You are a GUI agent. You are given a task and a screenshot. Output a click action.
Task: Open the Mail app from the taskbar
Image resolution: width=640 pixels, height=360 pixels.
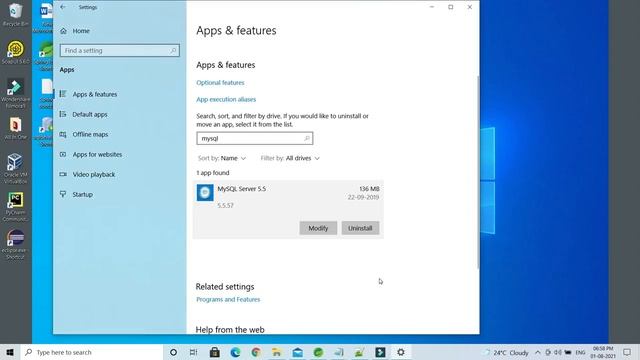pyautogui.click(x=298, y=352)
